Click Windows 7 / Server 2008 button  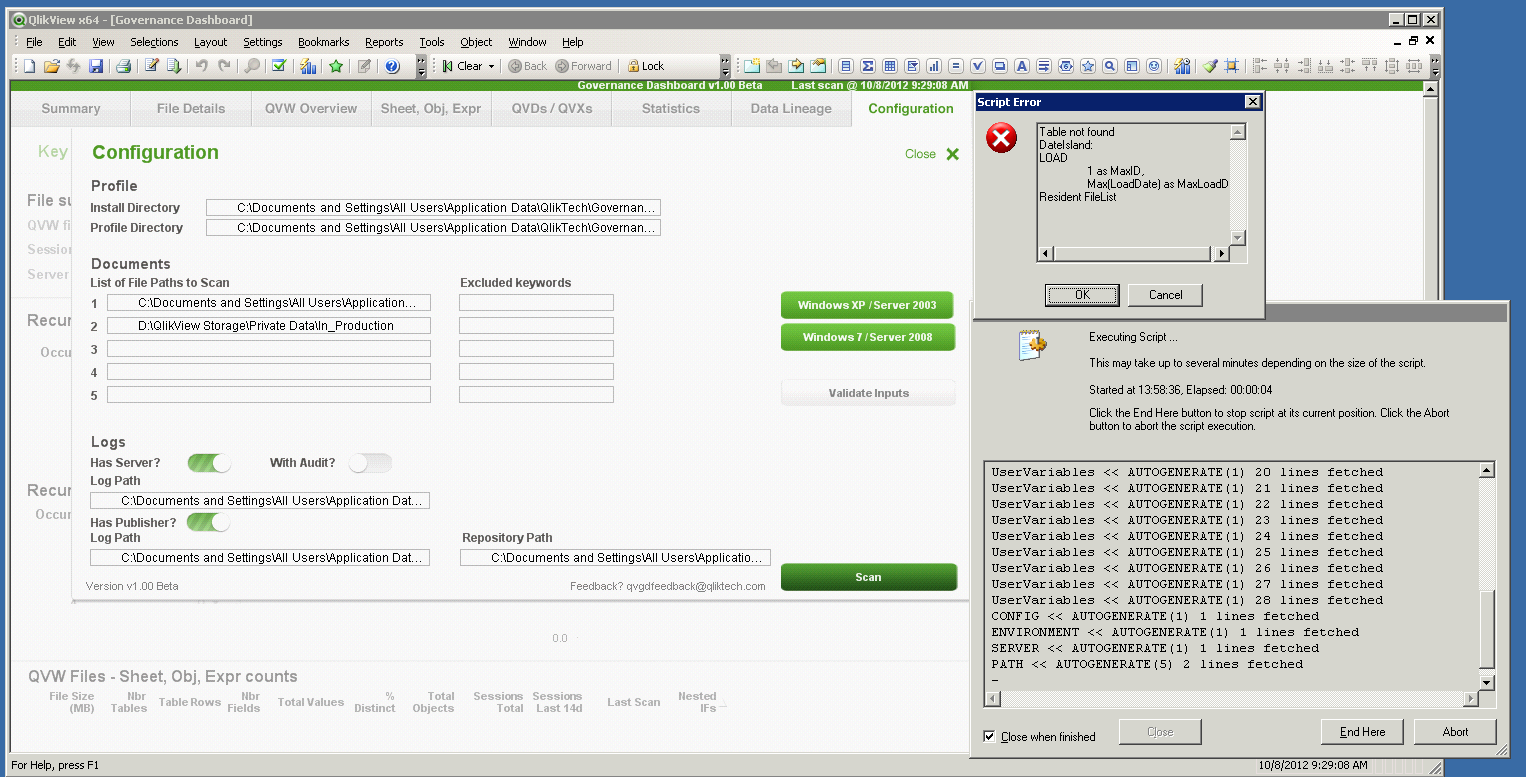click(867, 337)
